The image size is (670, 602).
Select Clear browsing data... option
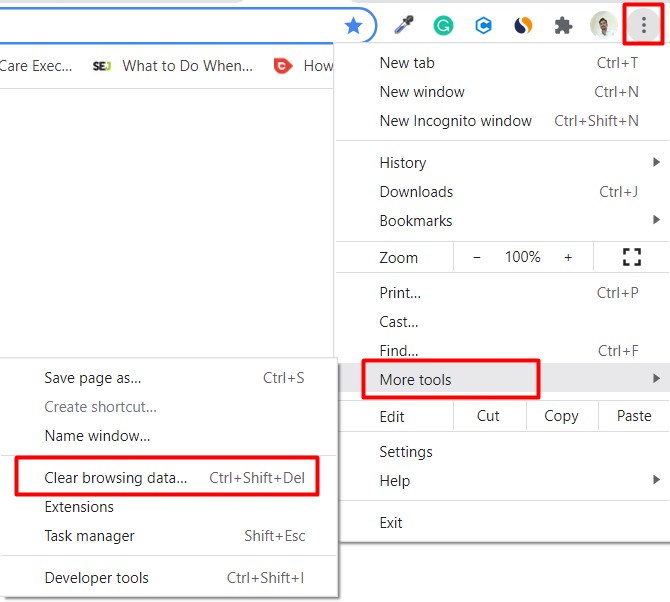[x=169, y=477]
